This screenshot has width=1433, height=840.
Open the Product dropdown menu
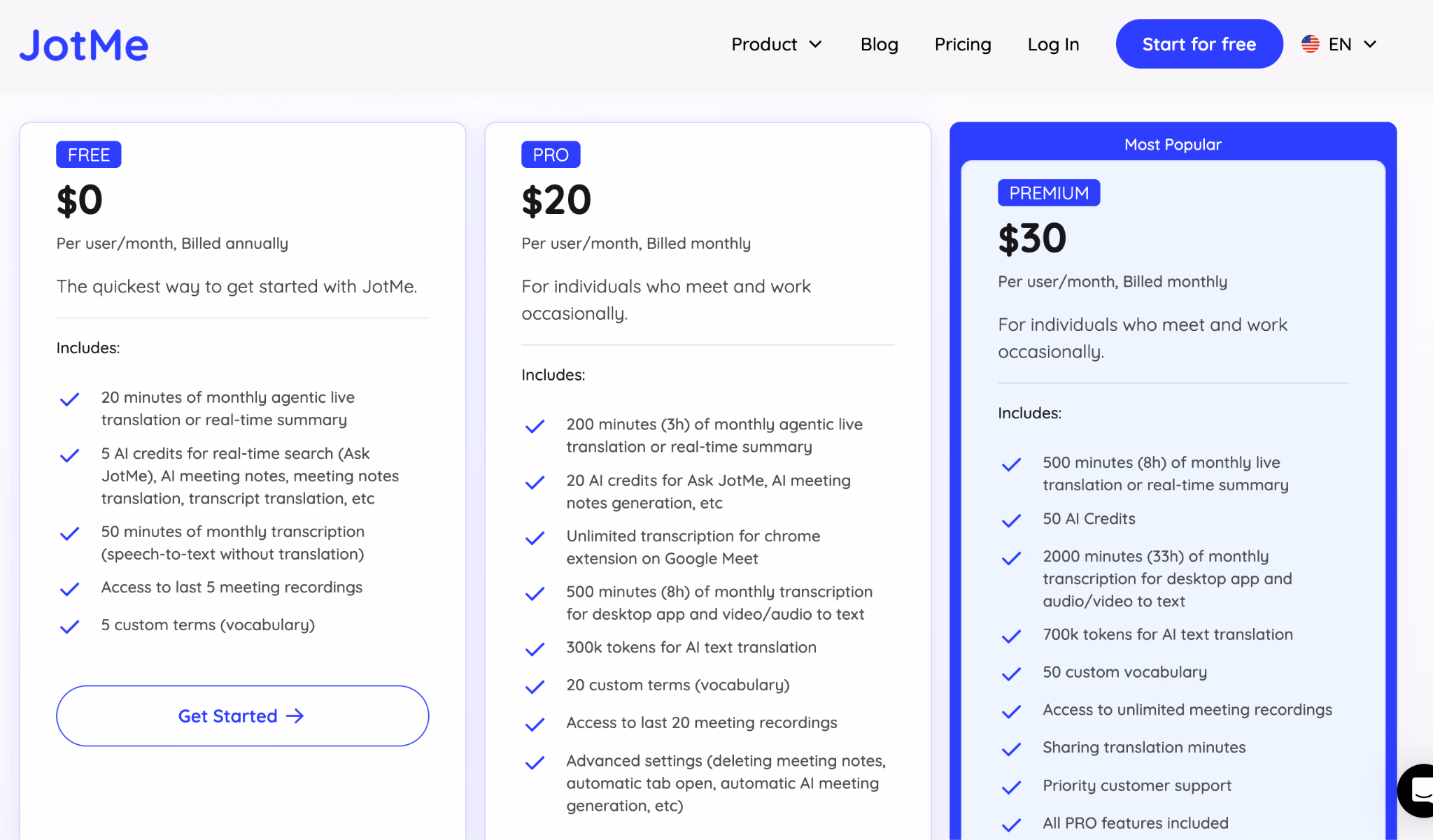click(777, 44)
